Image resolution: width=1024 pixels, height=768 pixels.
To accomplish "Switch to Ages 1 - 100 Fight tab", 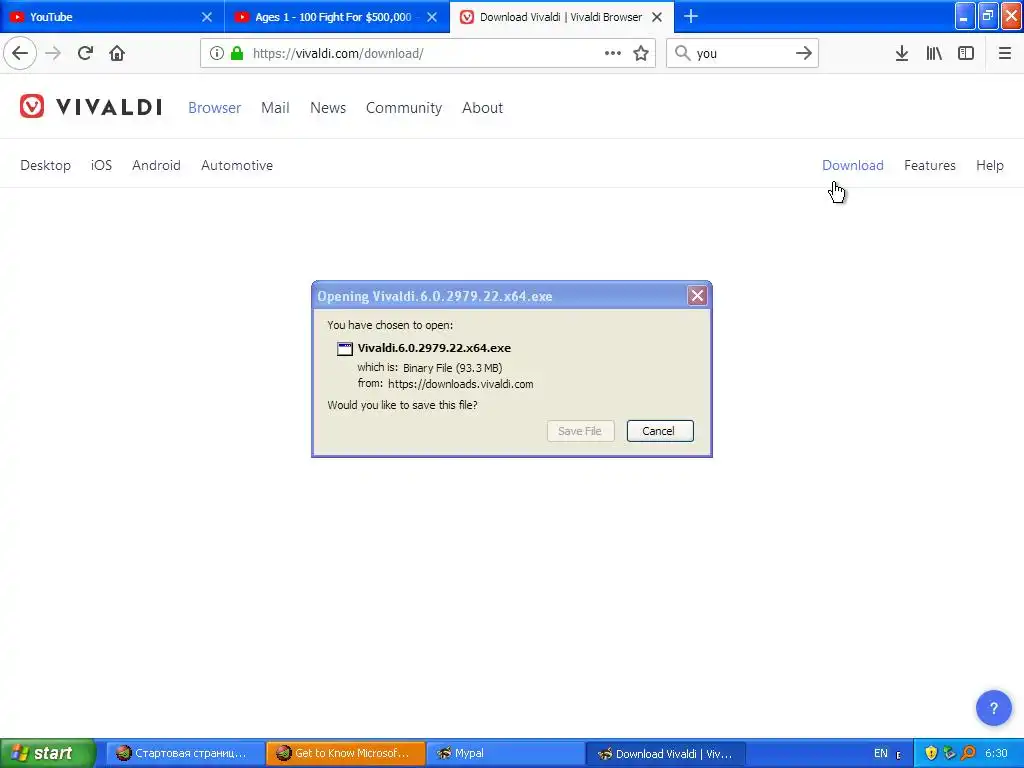I will click(337, 16).
